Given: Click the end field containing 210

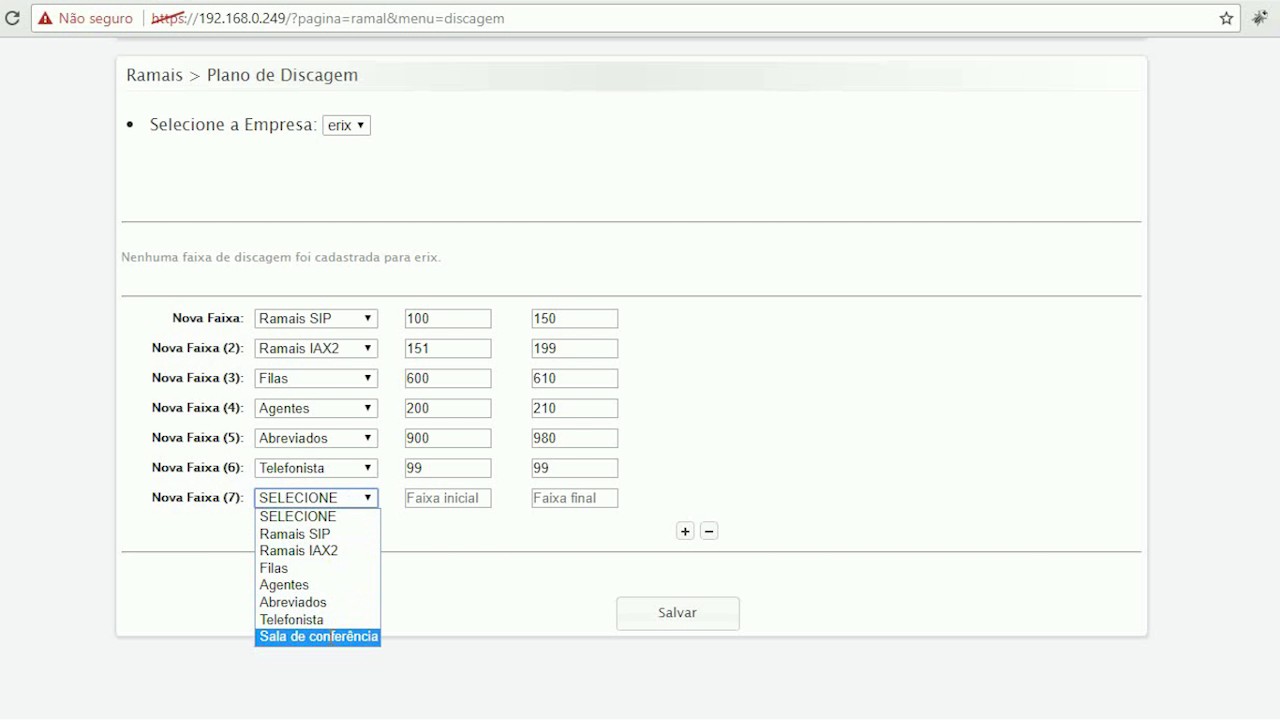Looking at the screenshot, I should pyautogui.click(x=575, y=408).
